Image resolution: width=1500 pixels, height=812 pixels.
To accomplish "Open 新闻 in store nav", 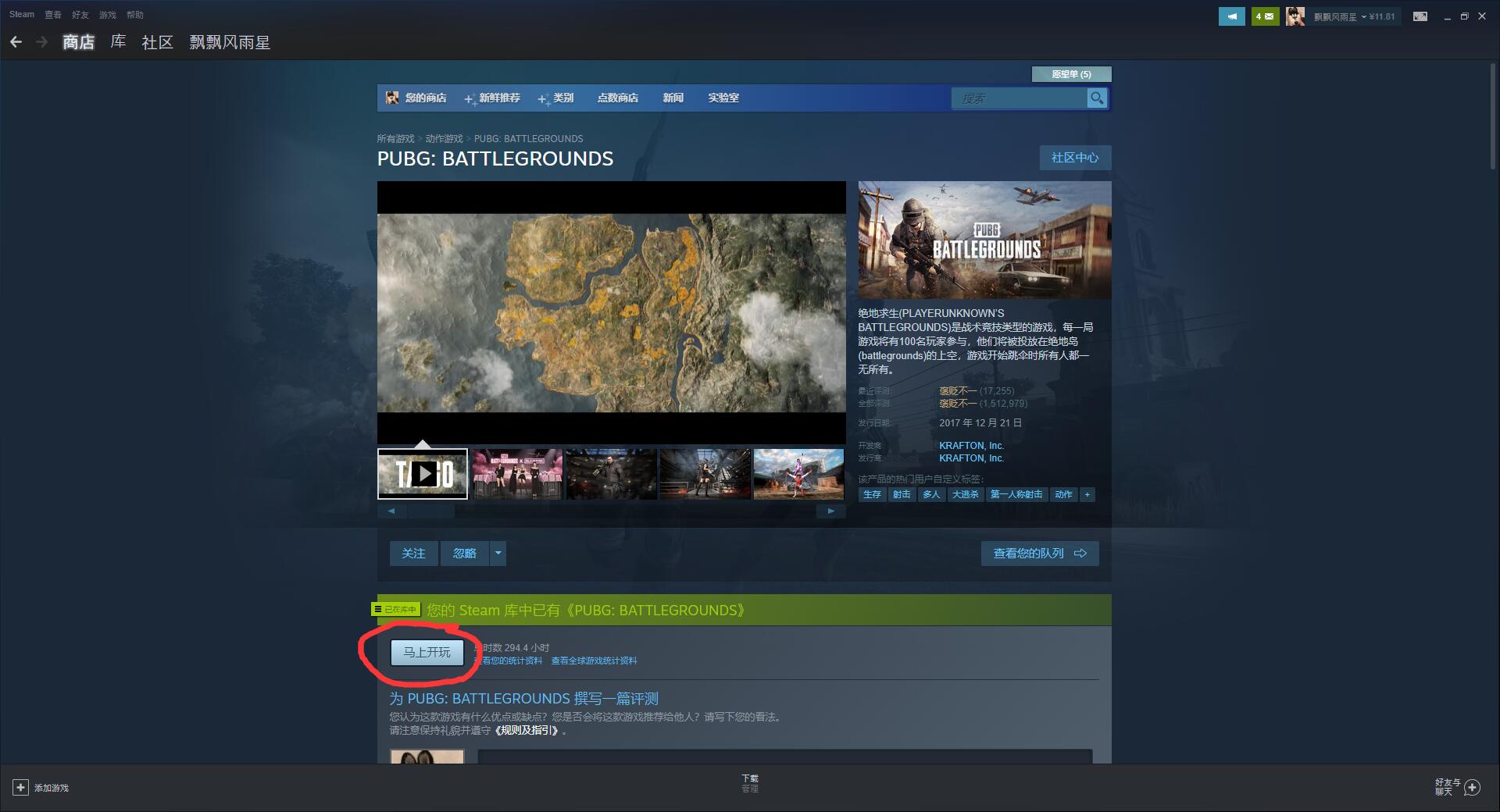I will pyautogui.click(x=673, y=98).
